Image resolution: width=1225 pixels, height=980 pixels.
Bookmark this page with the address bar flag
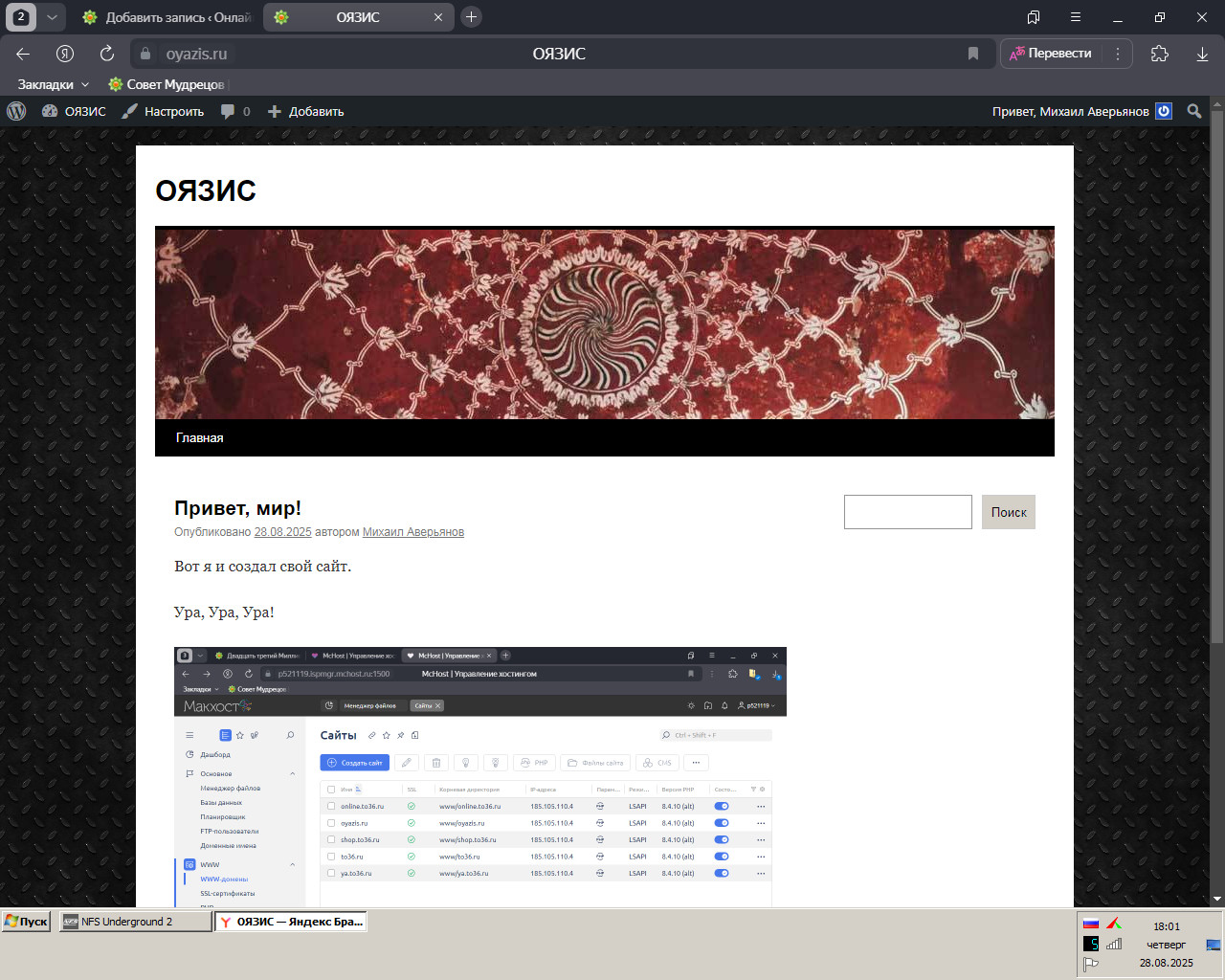coord(973,54)
